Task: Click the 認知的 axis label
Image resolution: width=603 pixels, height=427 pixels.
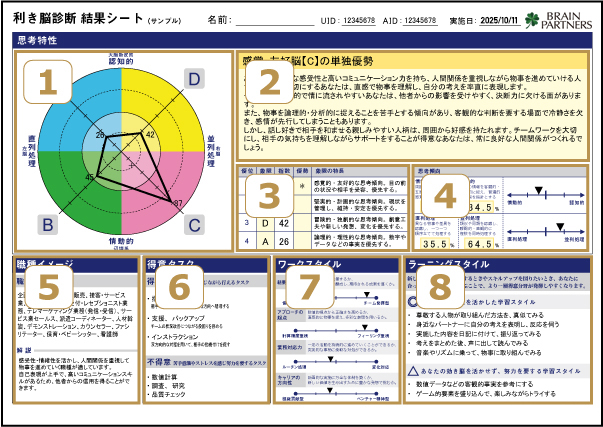Action: point(121,61)
